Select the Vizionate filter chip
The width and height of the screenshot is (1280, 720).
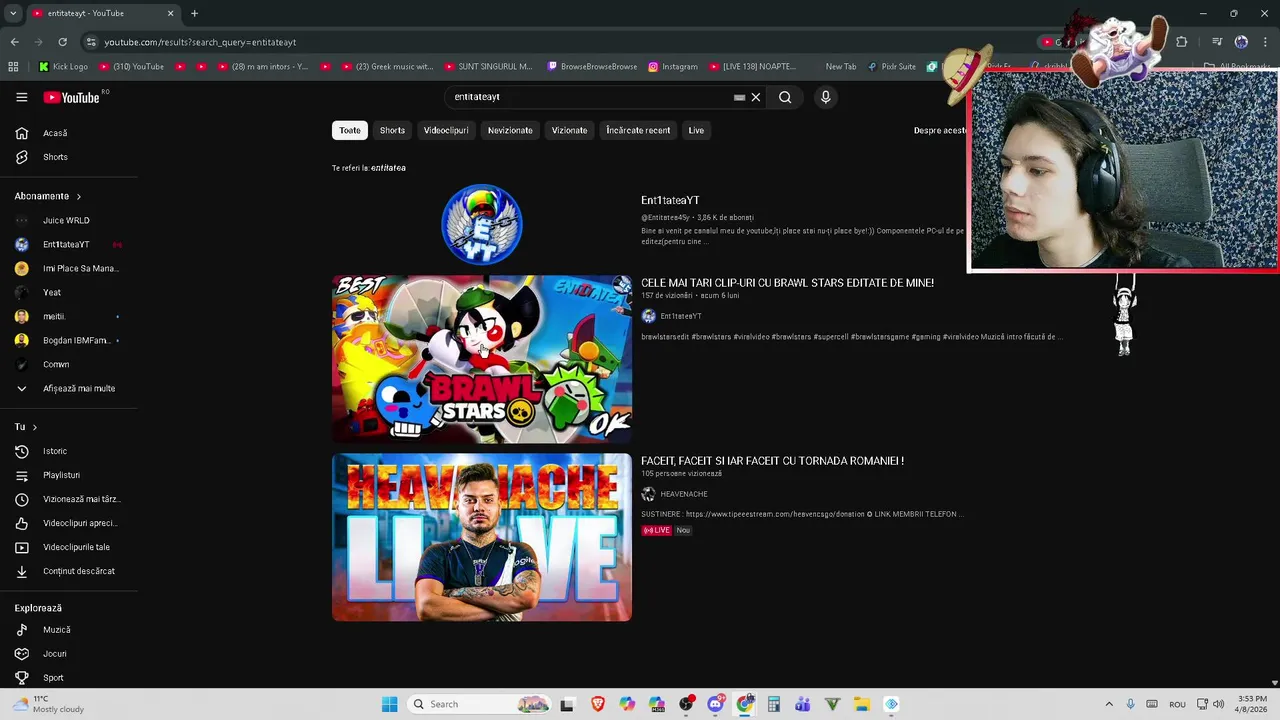pyautogui.click(x=569, y=130)
